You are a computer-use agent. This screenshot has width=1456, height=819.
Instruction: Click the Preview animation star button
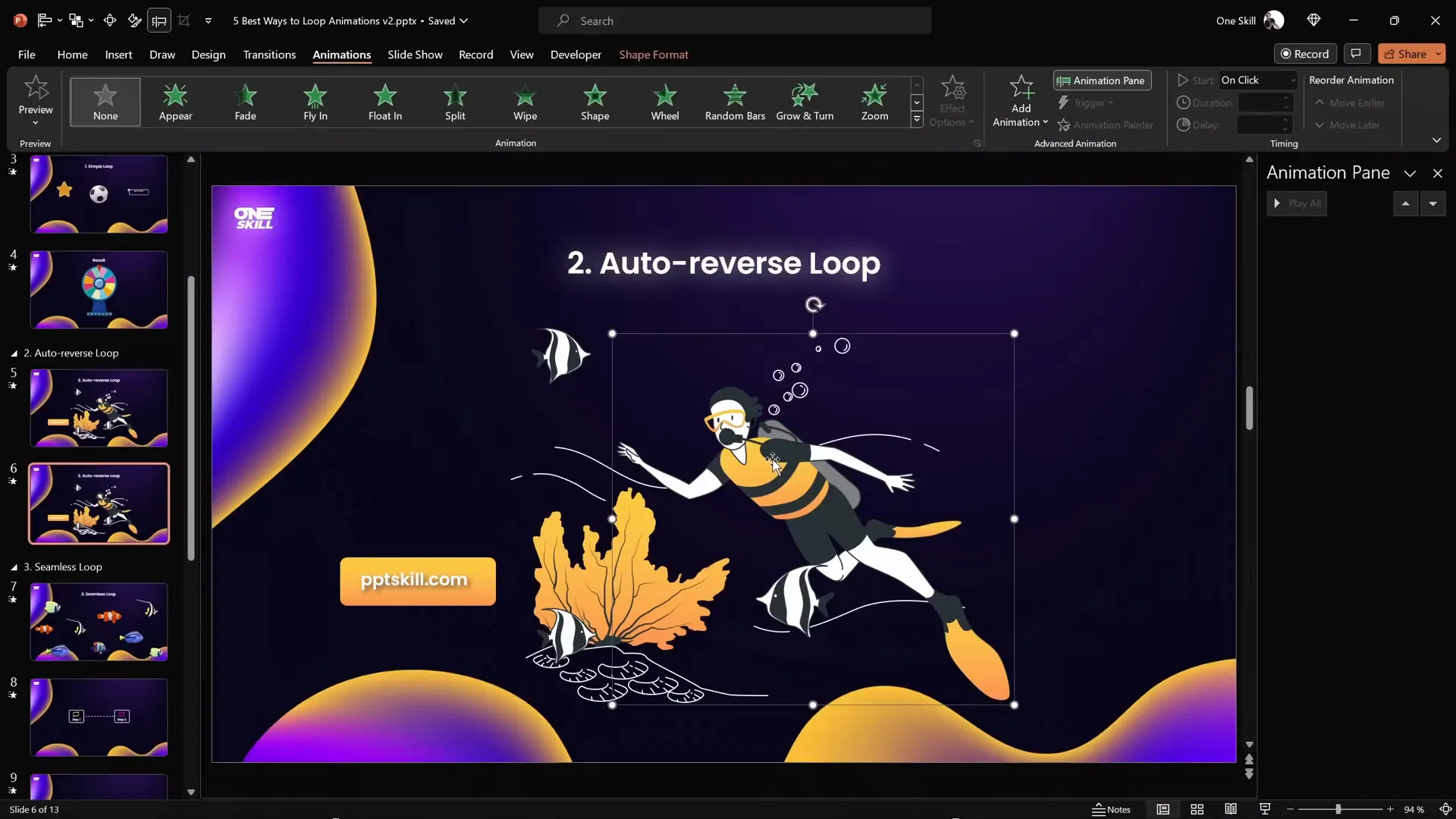click(x=36, y=89)
